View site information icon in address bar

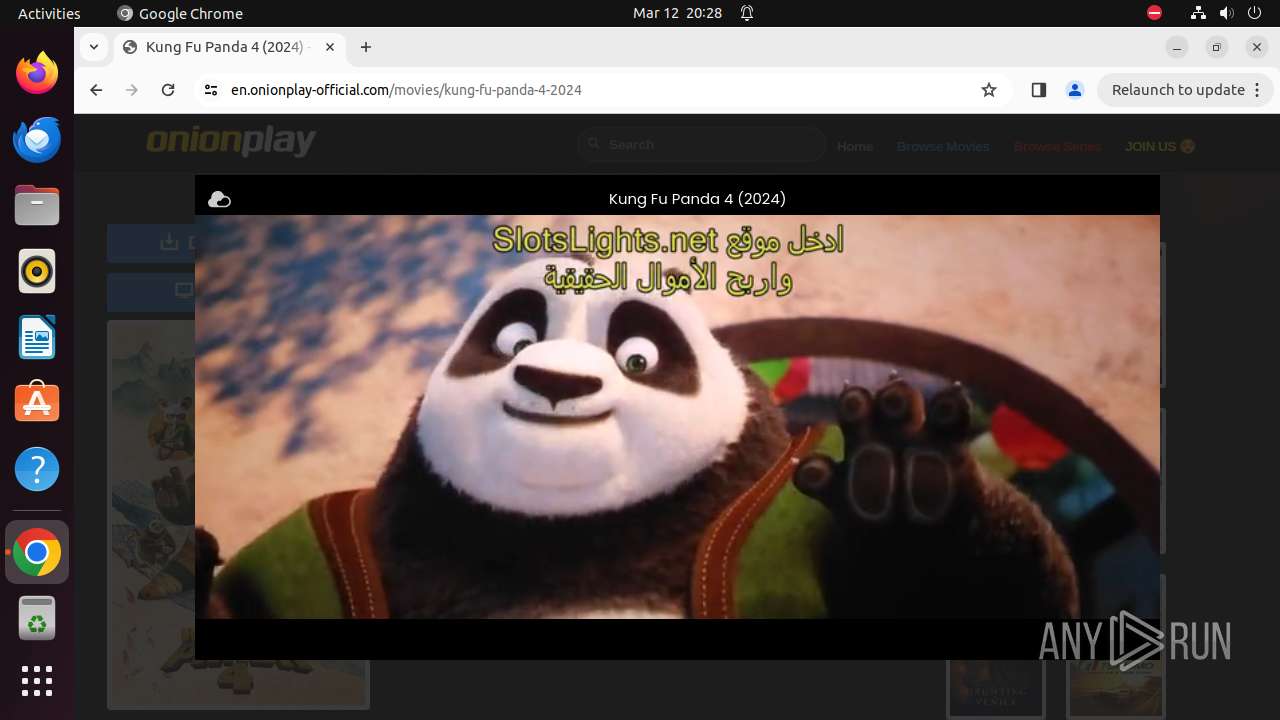tap(210, 90)
